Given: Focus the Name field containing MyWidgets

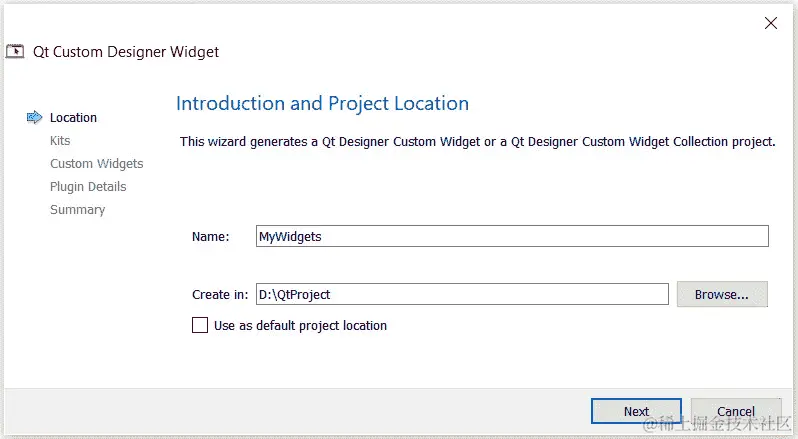Looking at the screenshot, I should [512, 236].
